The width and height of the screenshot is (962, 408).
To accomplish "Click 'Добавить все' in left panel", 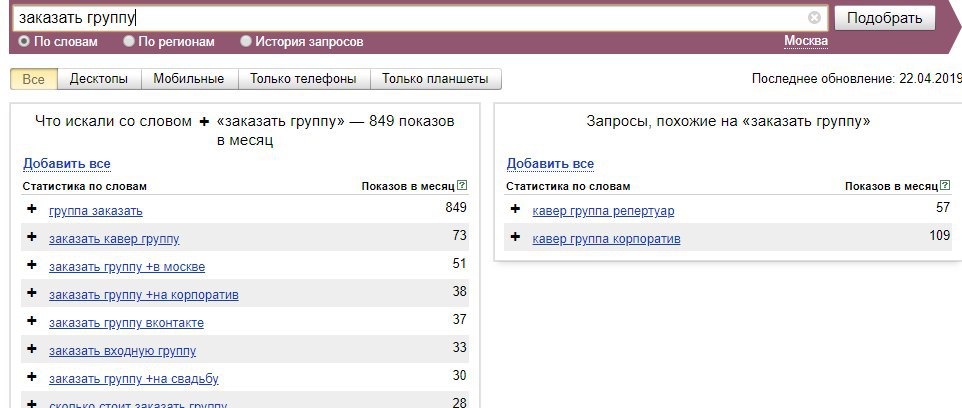I will 67,164.
